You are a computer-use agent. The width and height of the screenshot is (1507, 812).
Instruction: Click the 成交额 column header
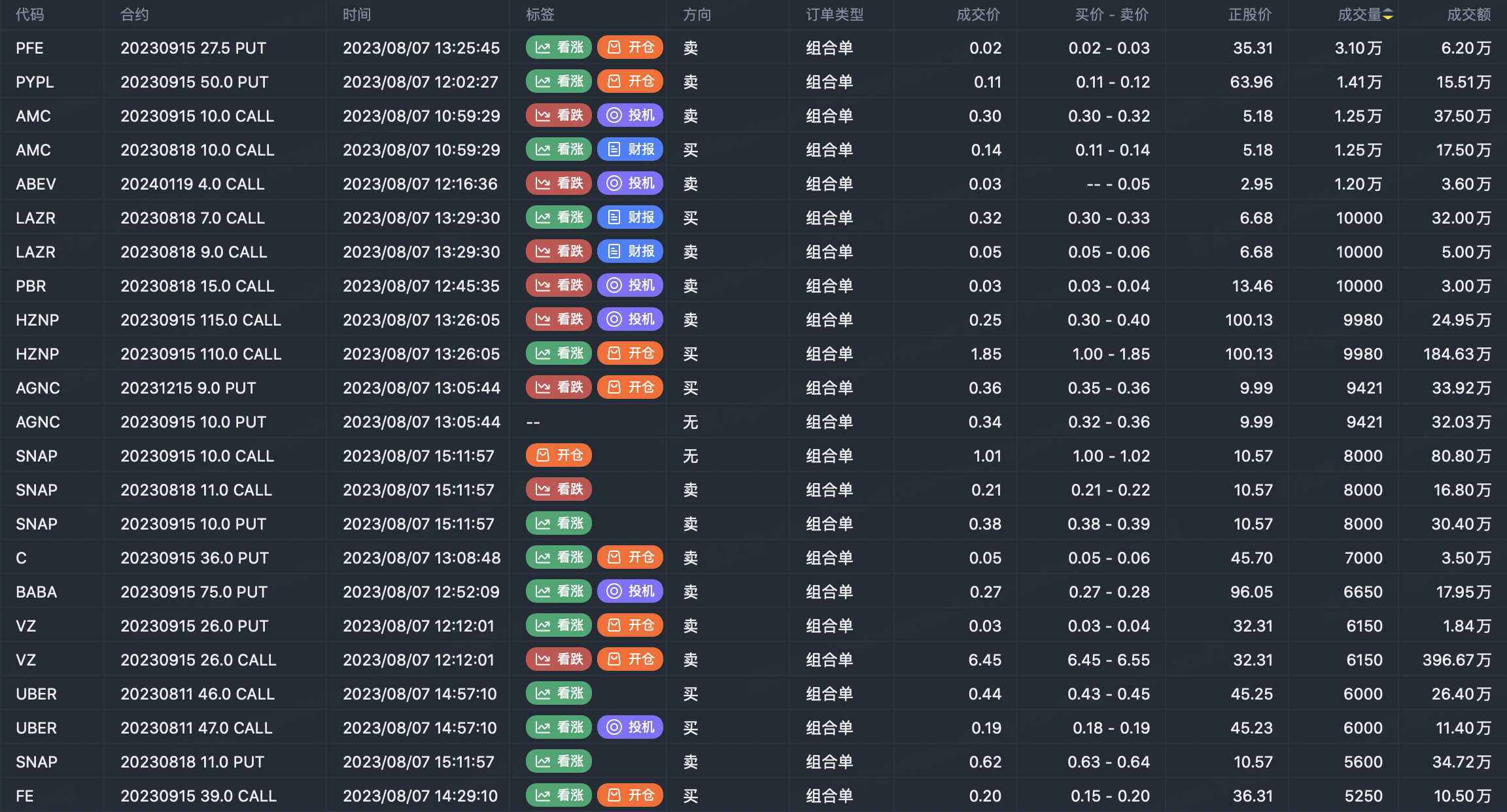(1469, 14)
